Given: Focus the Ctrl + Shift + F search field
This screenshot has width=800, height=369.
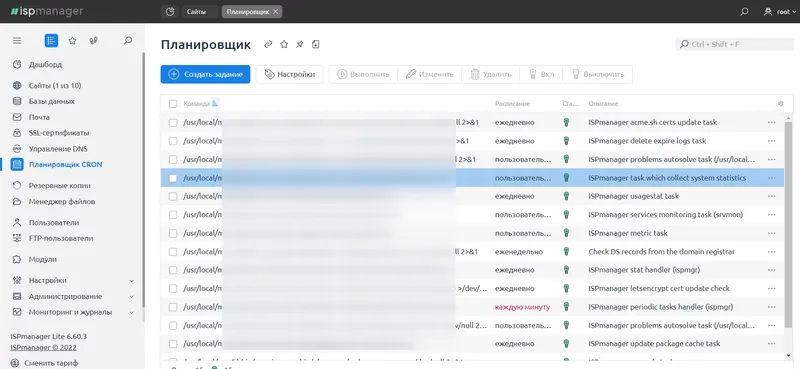Looking at the screenshot, I should (735, 44).
